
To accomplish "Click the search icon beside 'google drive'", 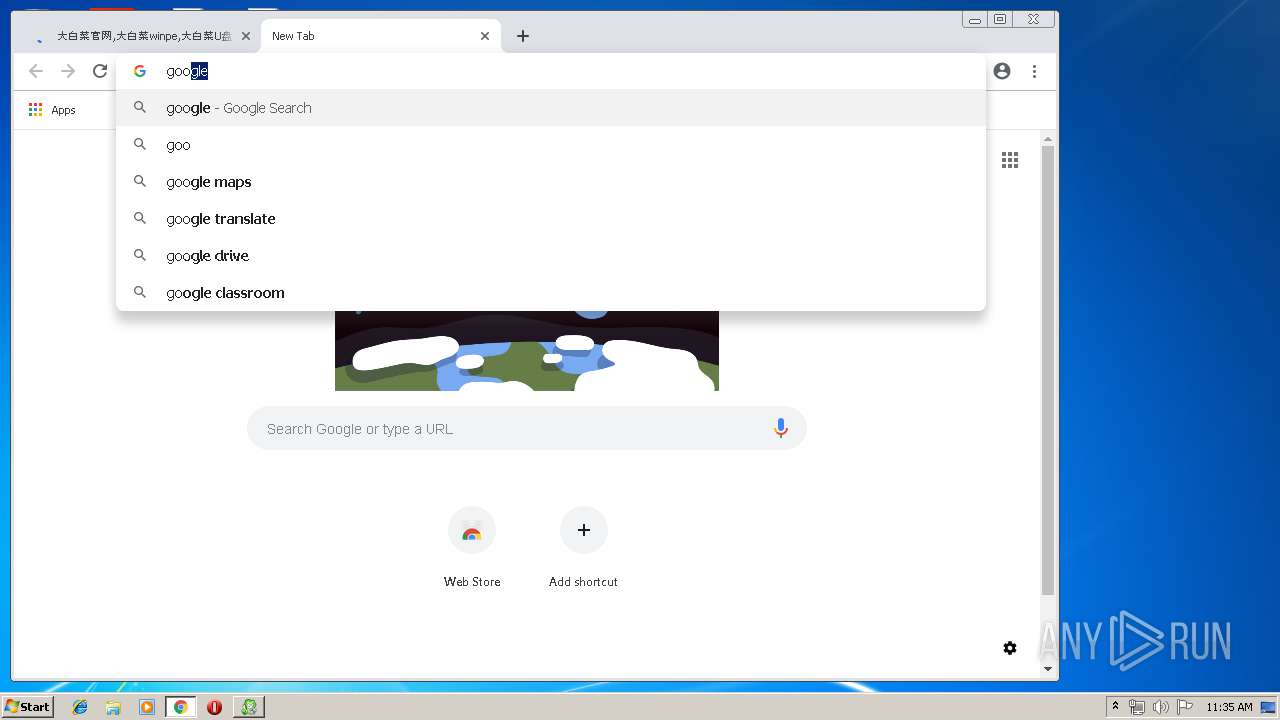I will click(x=140, y=255).
